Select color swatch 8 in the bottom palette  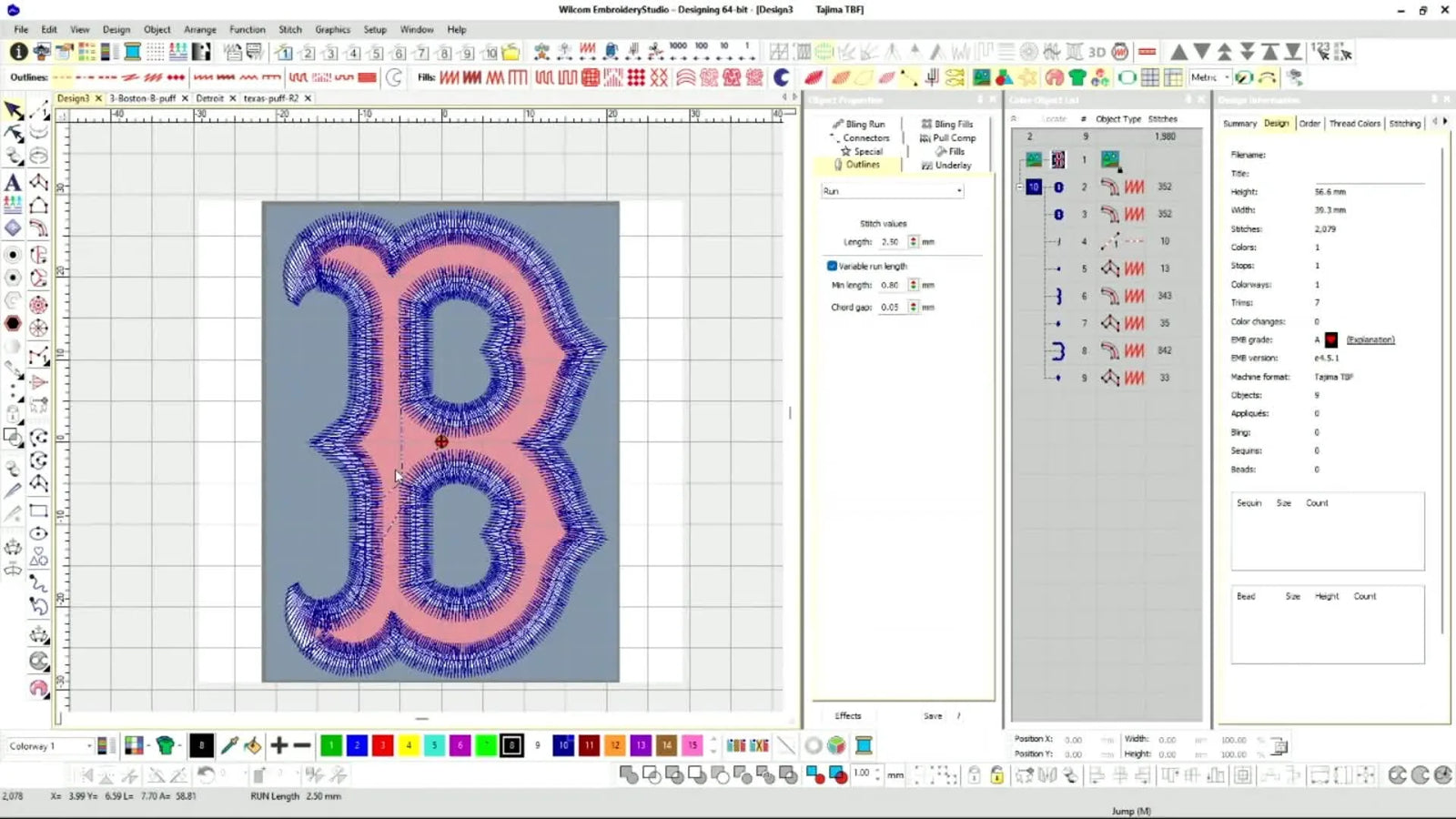(x=511, y=745)
